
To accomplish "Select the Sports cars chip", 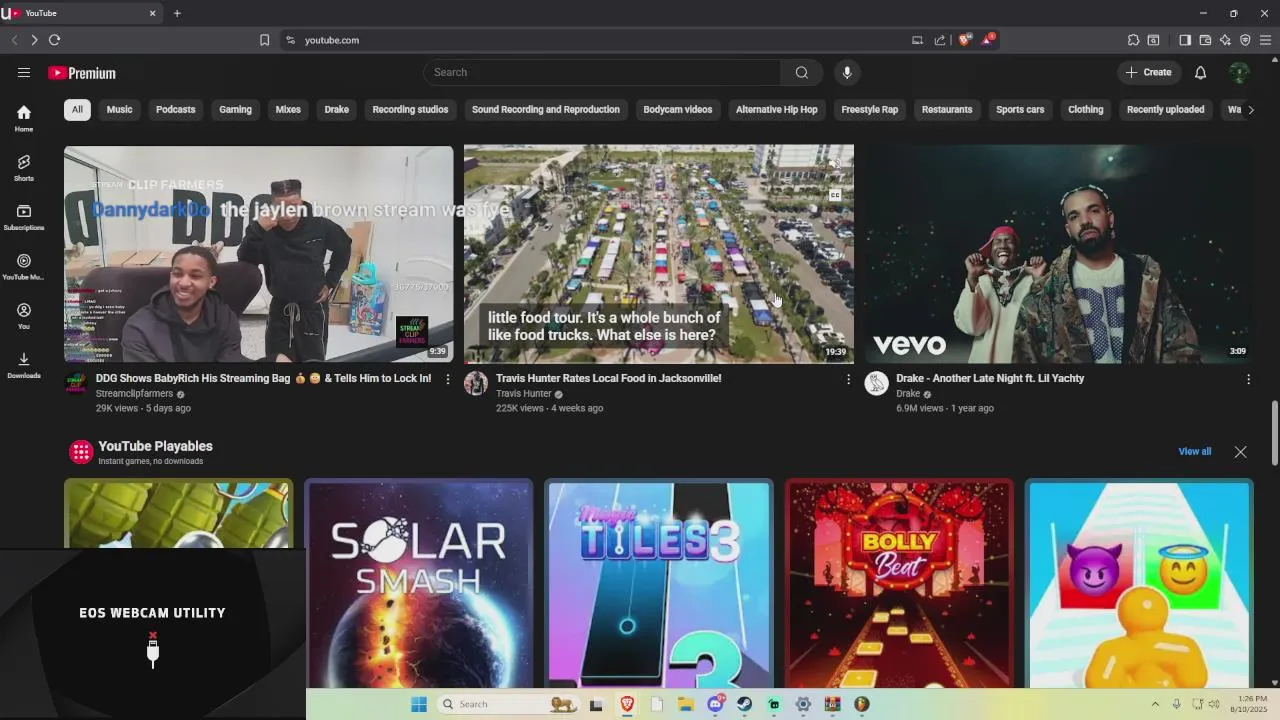I will point(1020,109).
